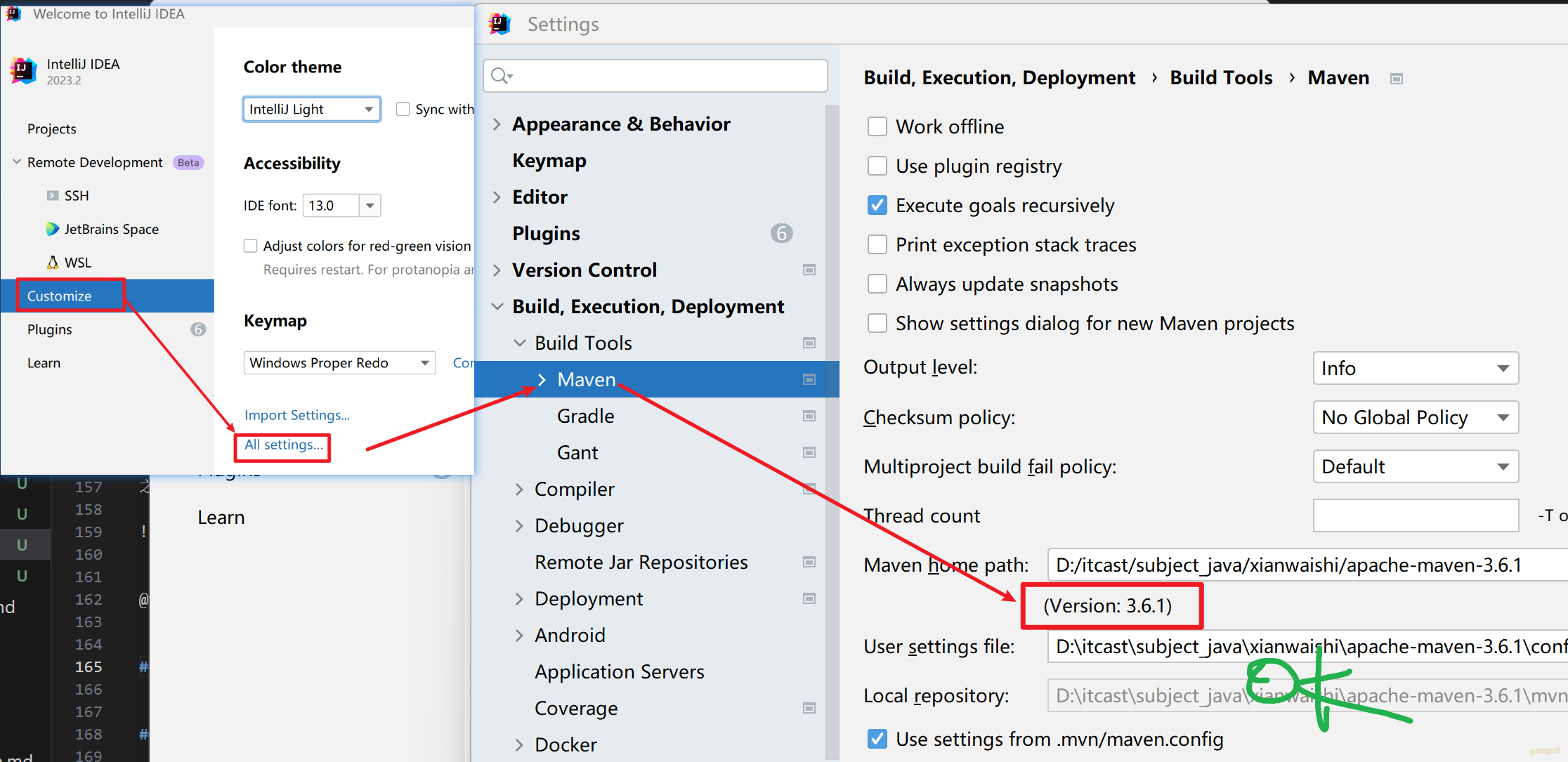Expand the Maven sub-settings
Image resolution: width=1568 pixels, height=762 pixels.
(542, 380)
